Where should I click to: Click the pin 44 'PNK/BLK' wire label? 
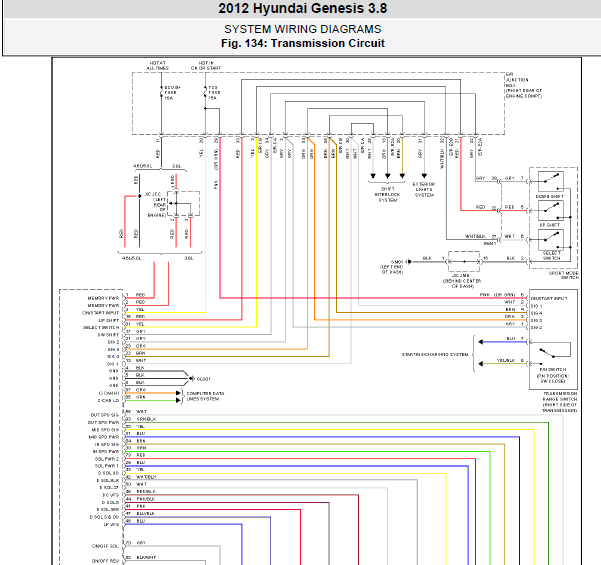146,499
